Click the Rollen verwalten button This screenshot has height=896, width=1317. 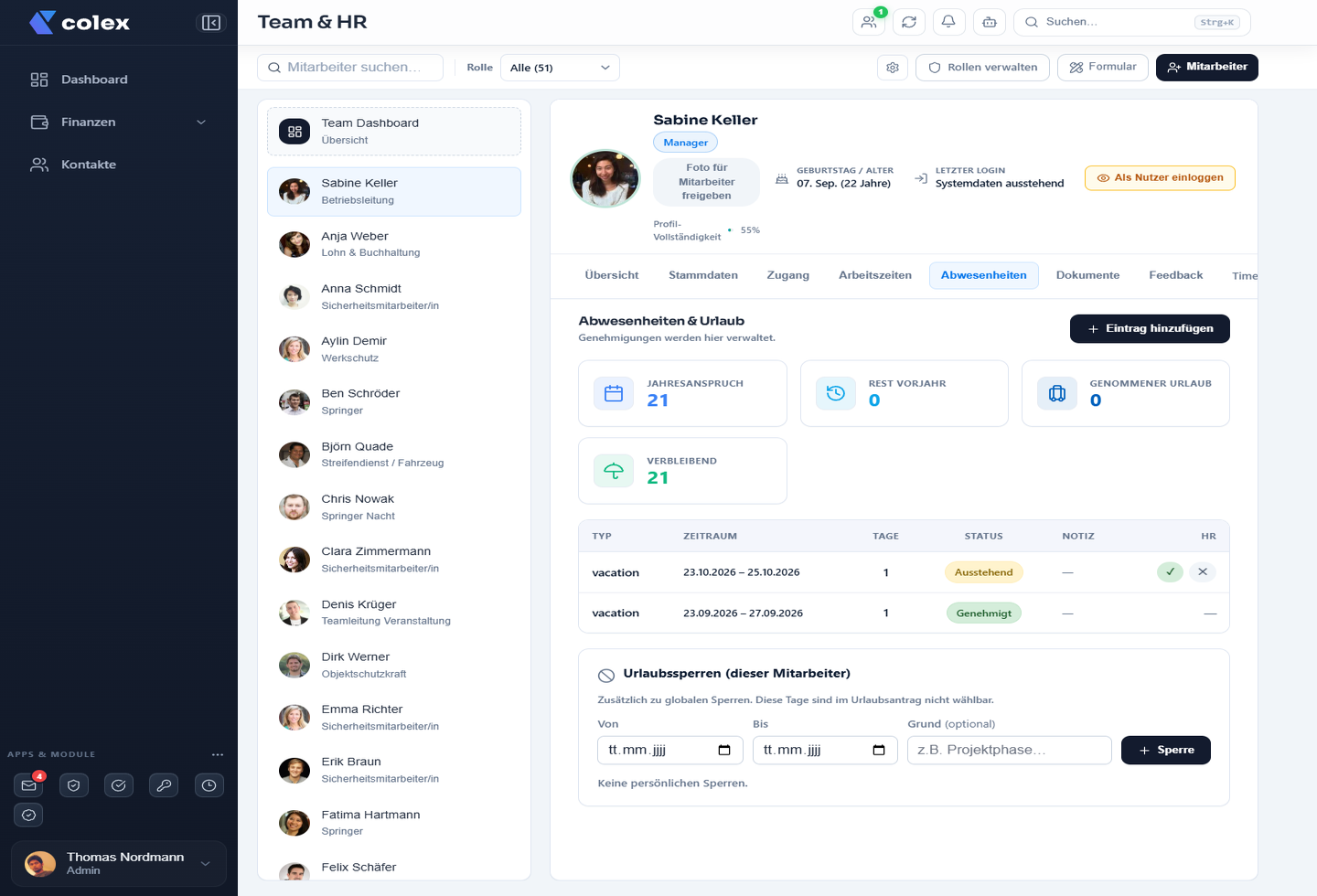click(x=983, y=68)
